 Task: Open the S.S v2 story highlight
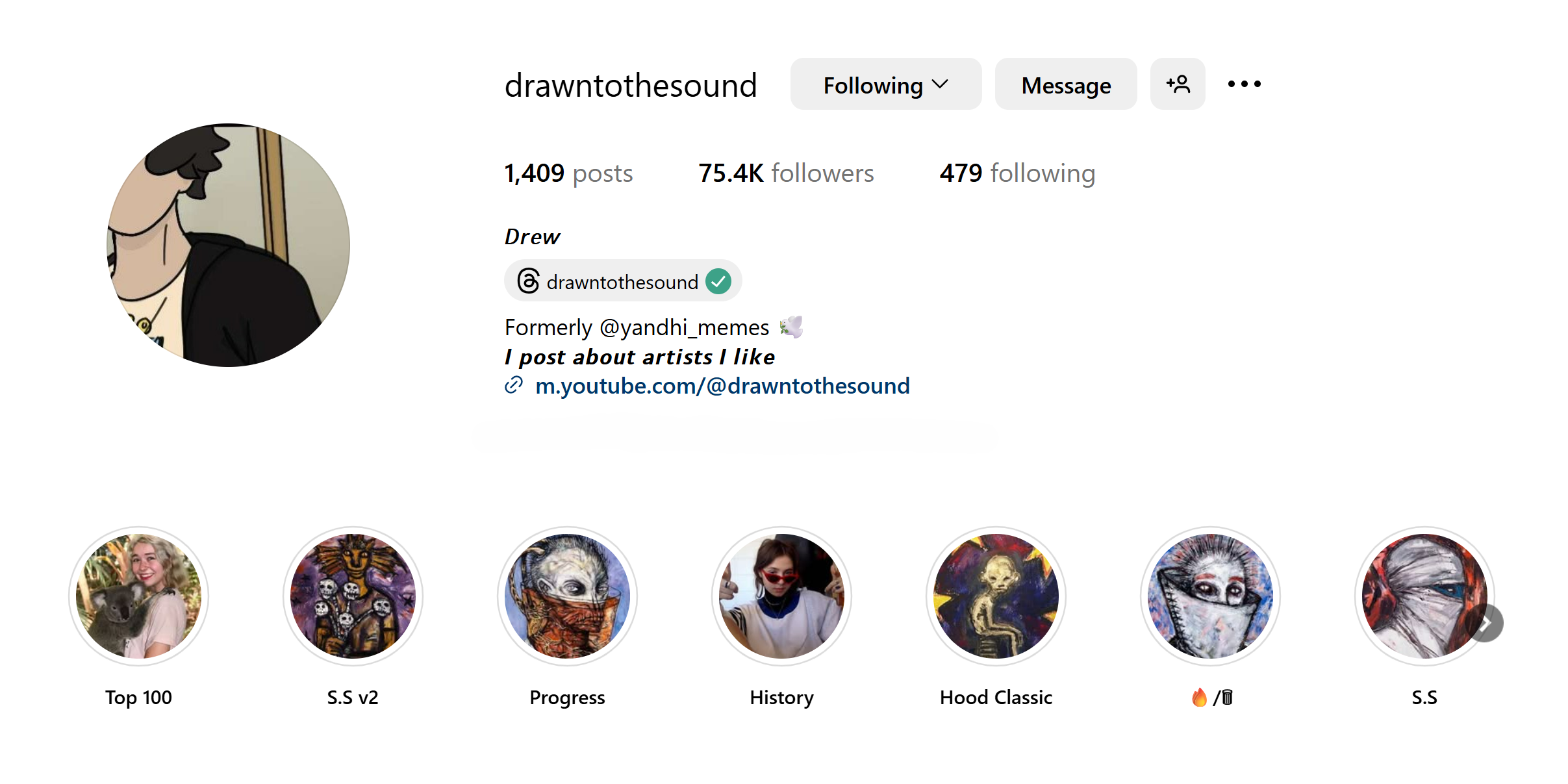tap(353, 596)
